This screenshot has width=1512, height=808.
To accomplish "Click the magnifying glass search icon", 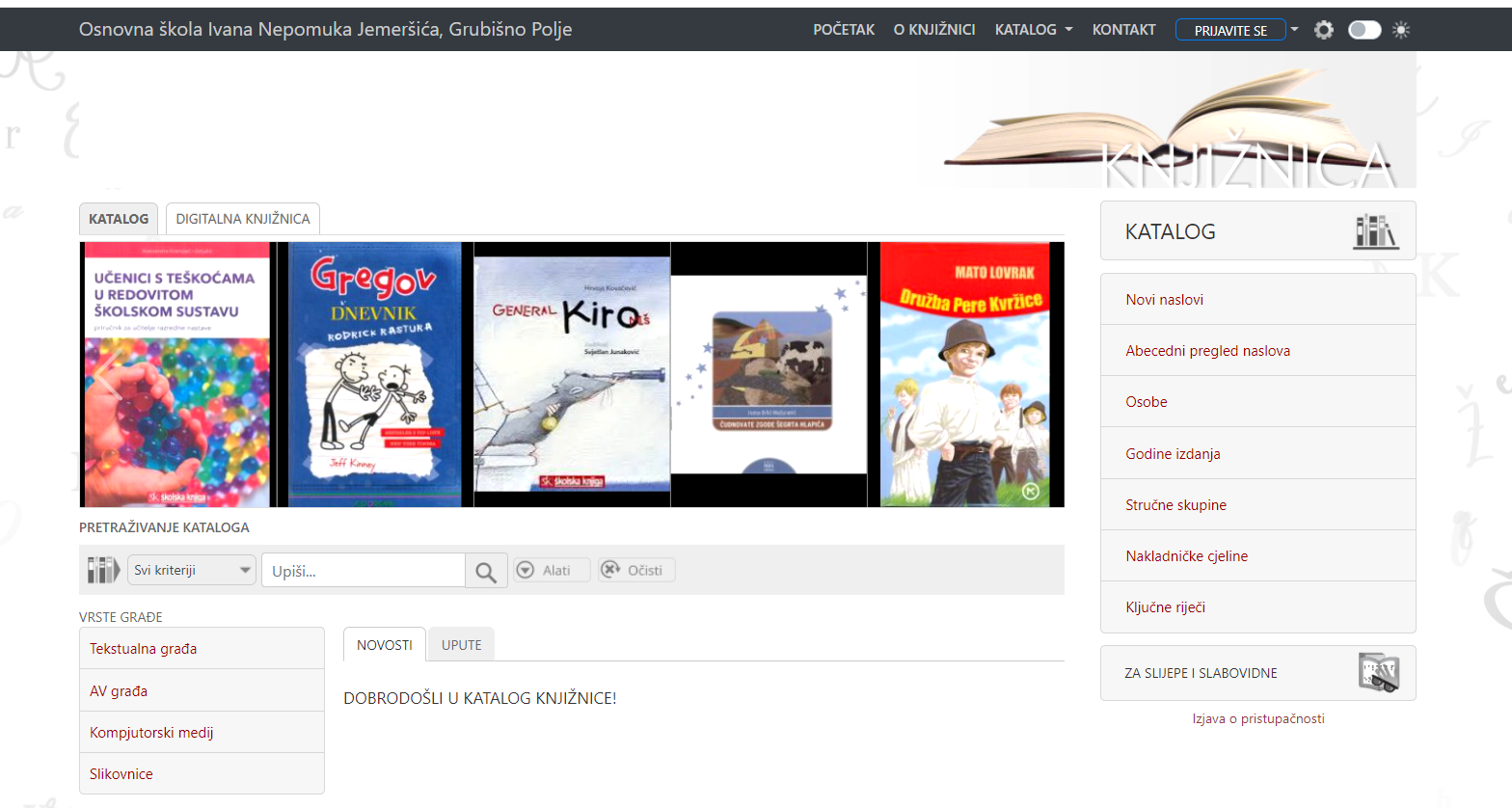I will [486, 571].
